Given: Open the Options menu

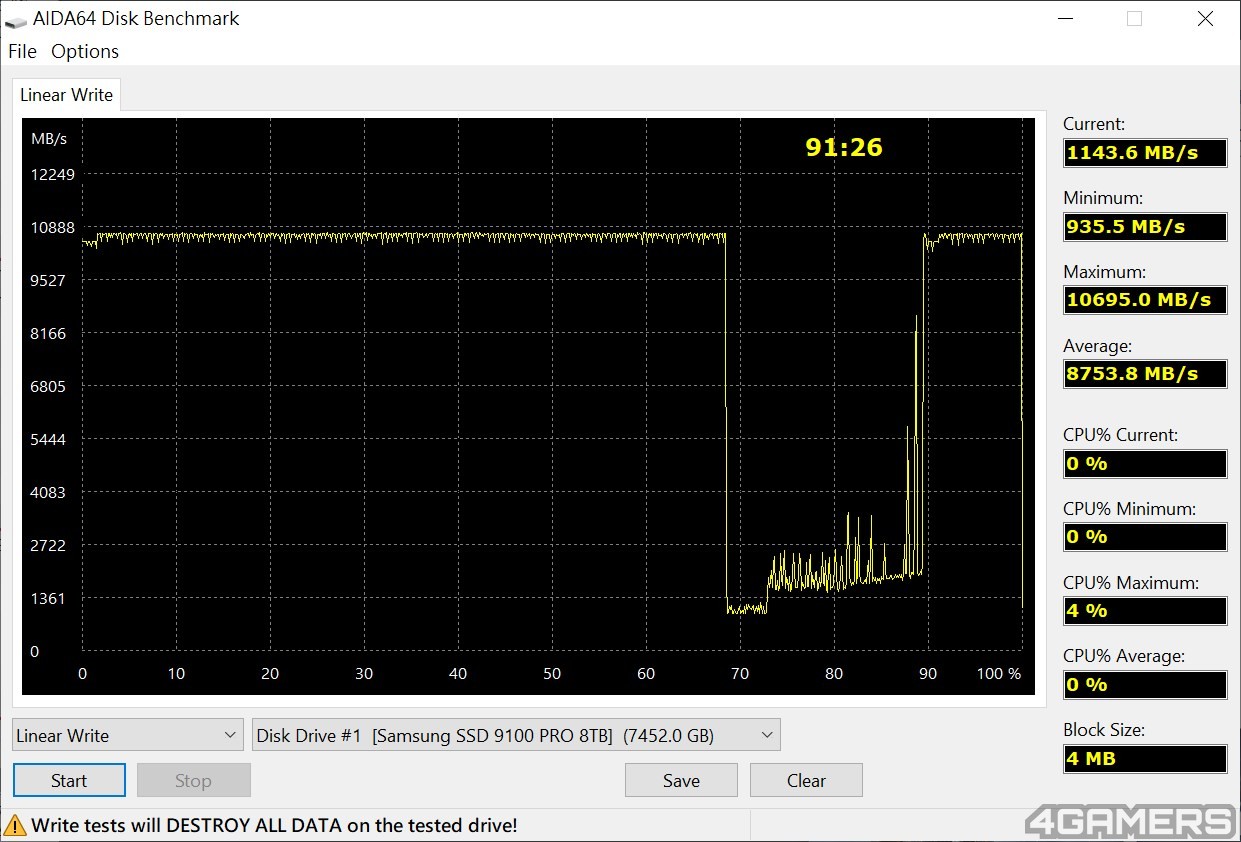Looking at the screenshot, I should (x=85, y=51).
